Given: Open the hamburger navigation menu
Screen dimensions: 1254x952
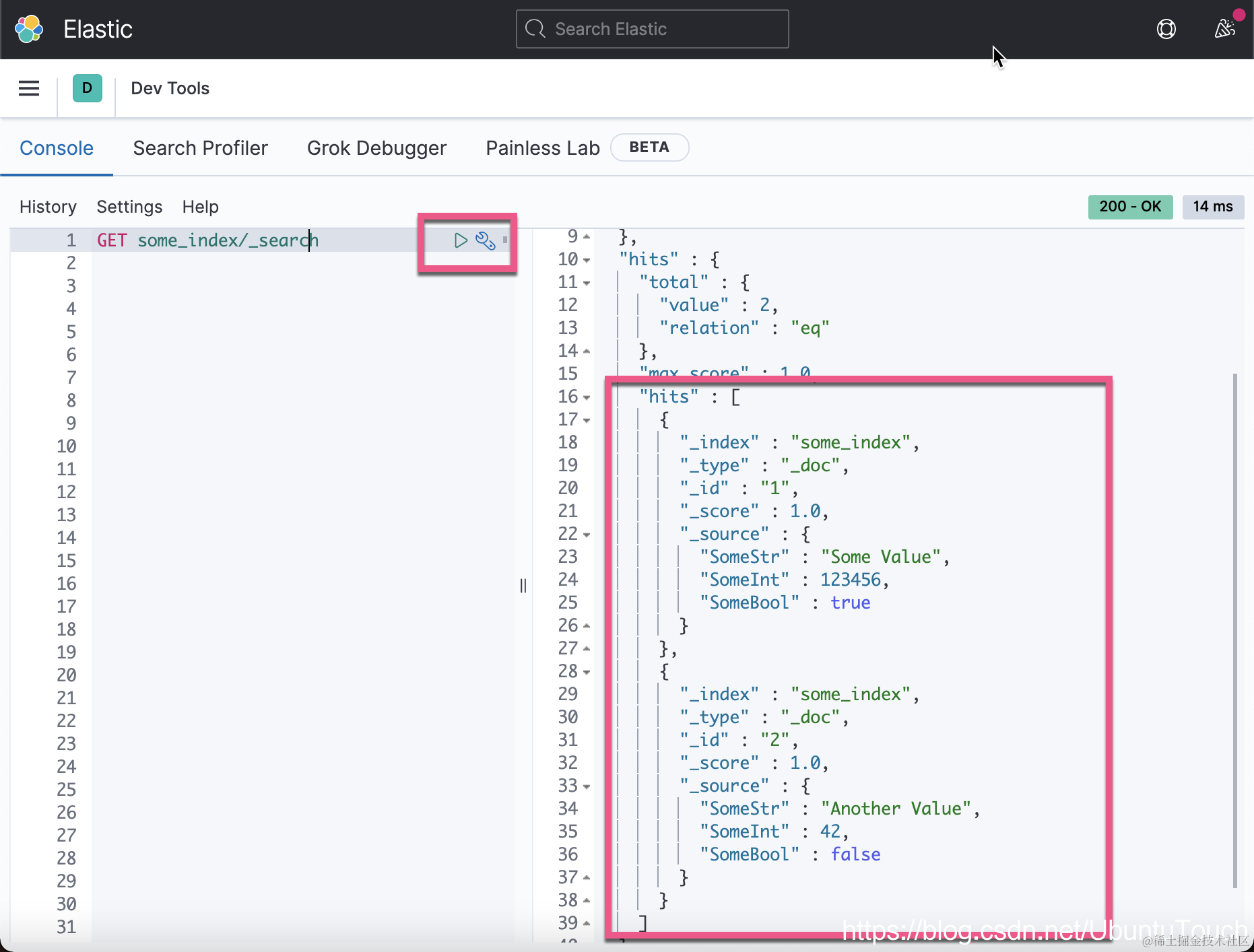Looking at the screenshot, I should (29, 88).
